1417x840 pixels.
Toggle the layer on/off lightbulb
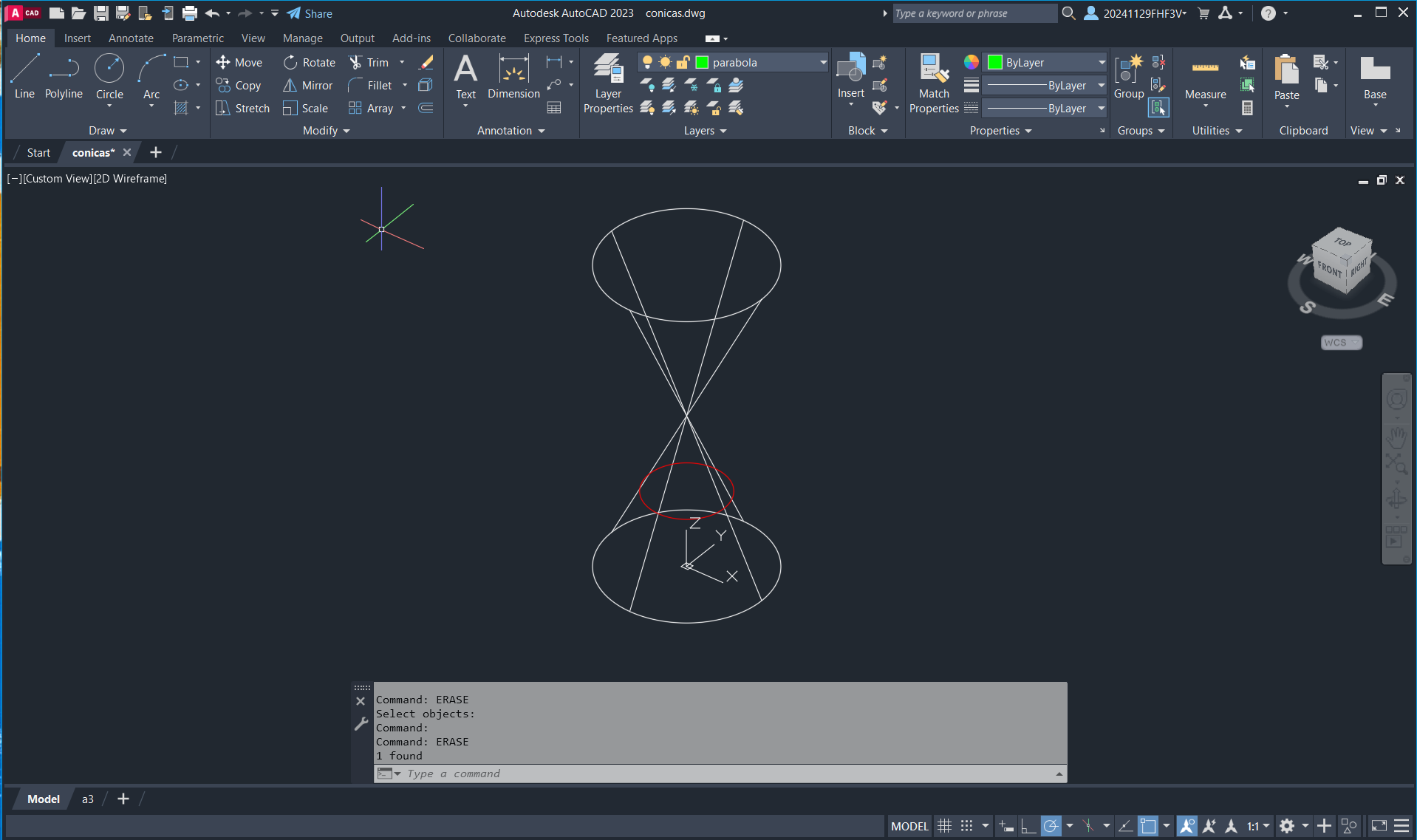click(647, 63)
